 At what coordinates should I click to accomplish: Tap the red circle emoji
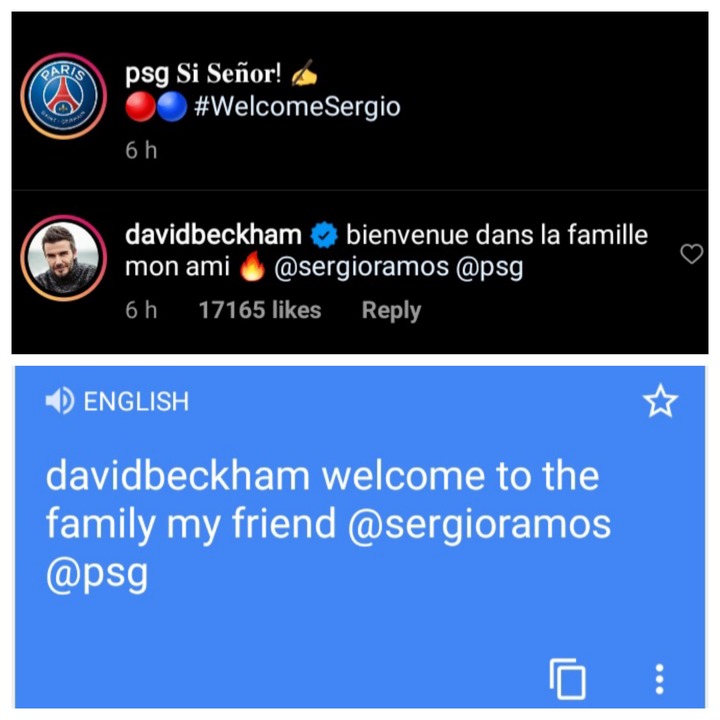coord(141,107)
